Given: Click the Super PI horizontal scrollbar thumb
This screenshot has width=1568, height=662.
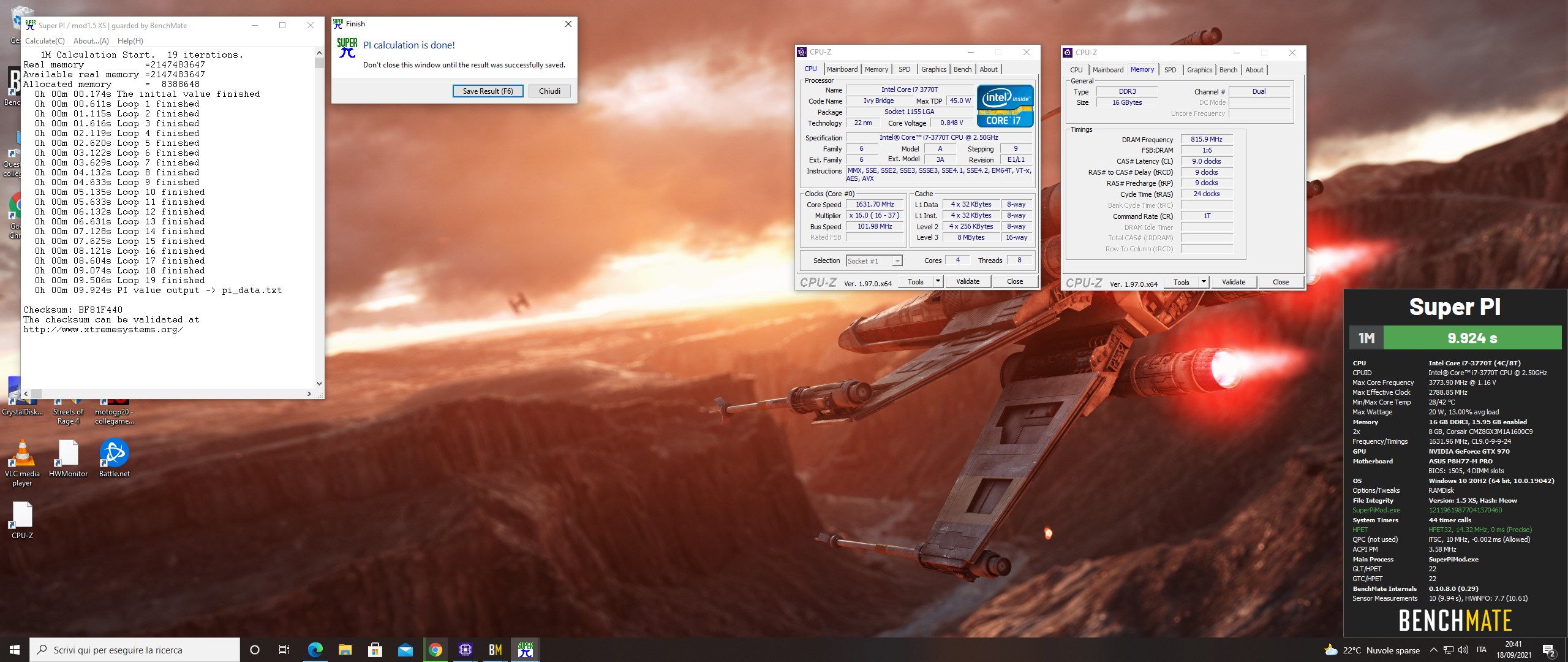Looking at the screenshot, I should tap(36, 394).
